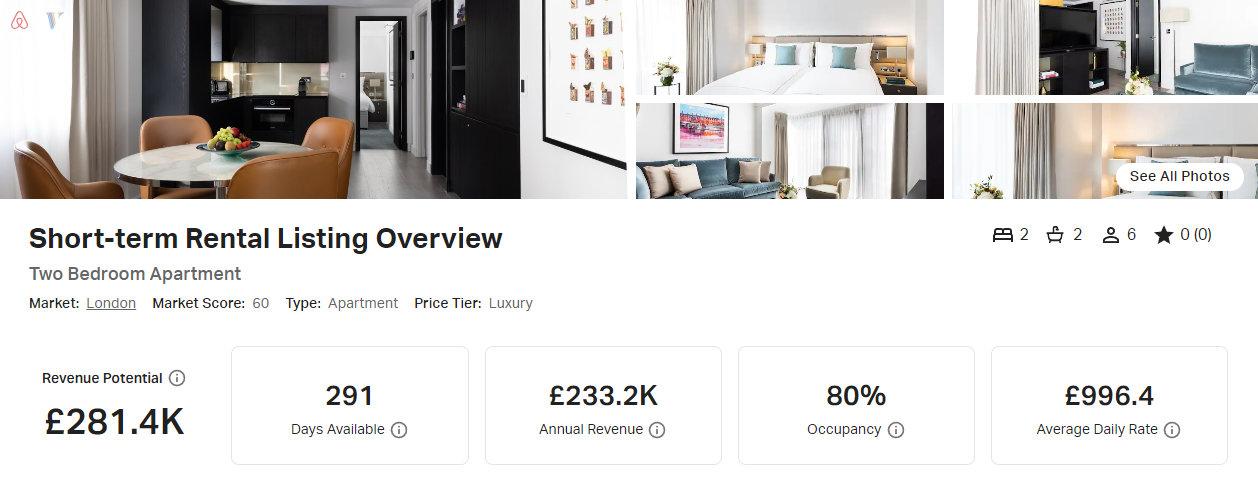
Task: Select the Annual Revenue £233.2K card
Action: click(603, 405)
